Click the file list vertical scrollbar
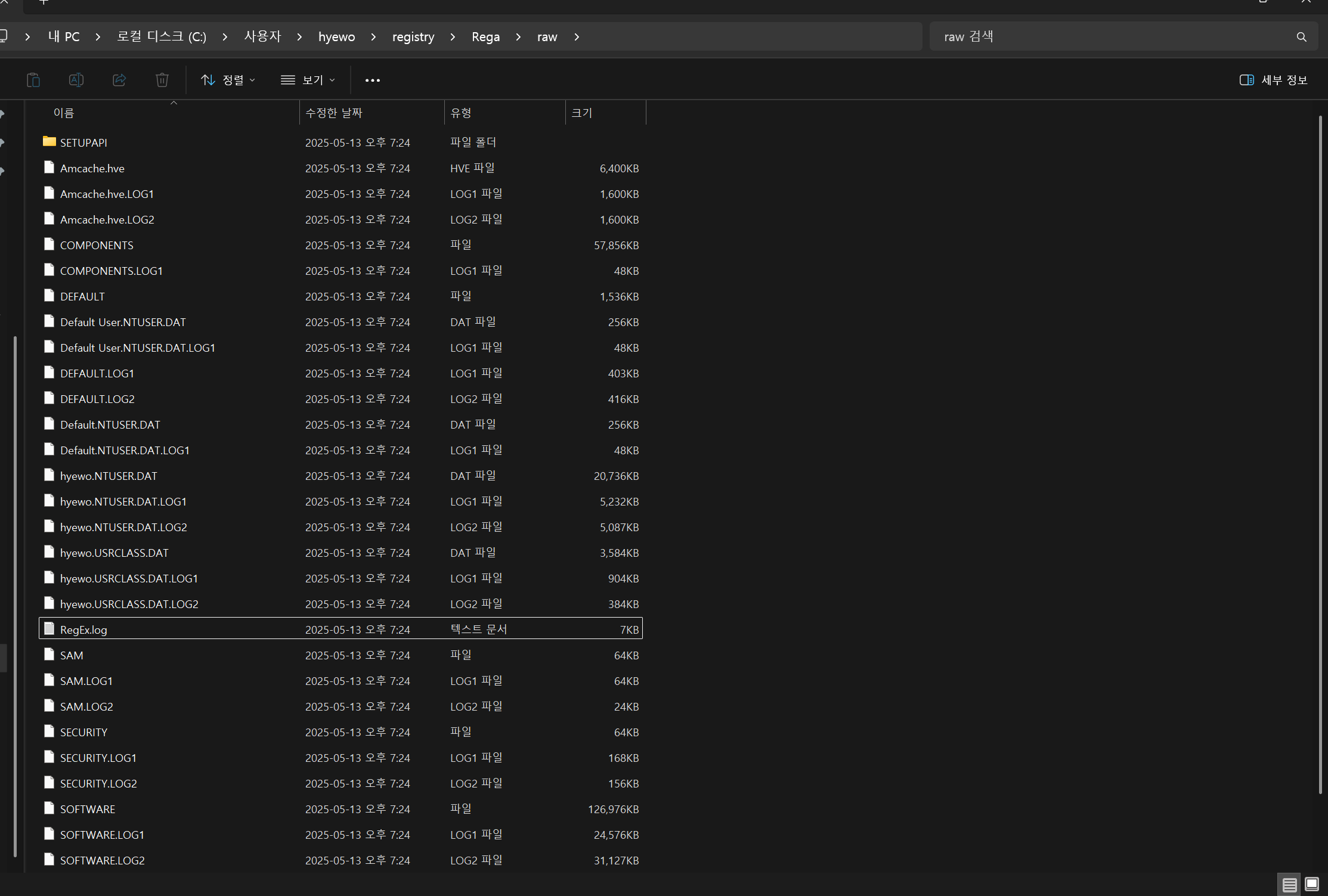The height and width of the screenshot is (896, 1328). [1320, 453]
